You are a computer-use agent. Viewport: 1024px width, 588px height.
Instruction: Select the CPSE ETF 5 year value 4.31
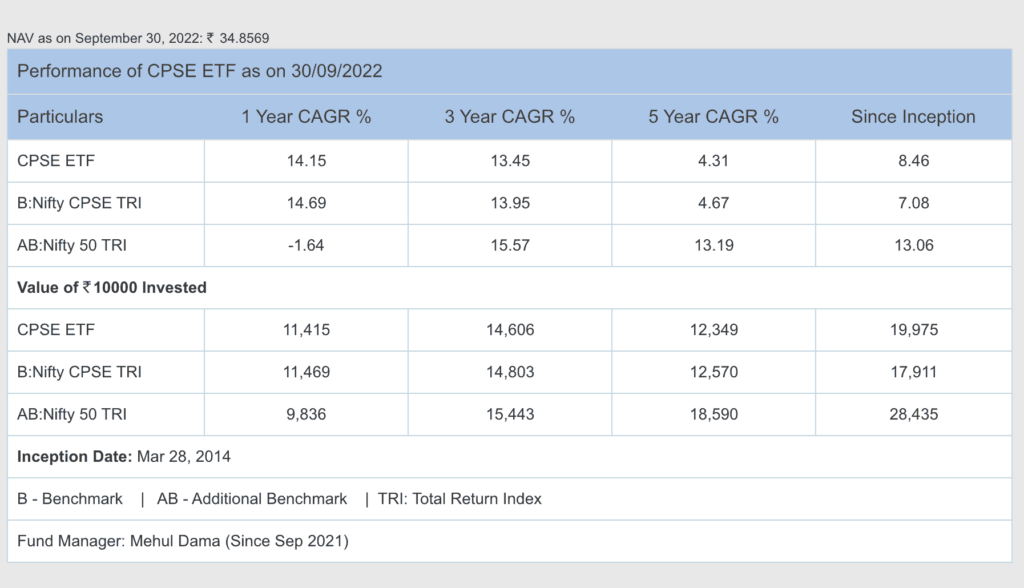[713, 161]
